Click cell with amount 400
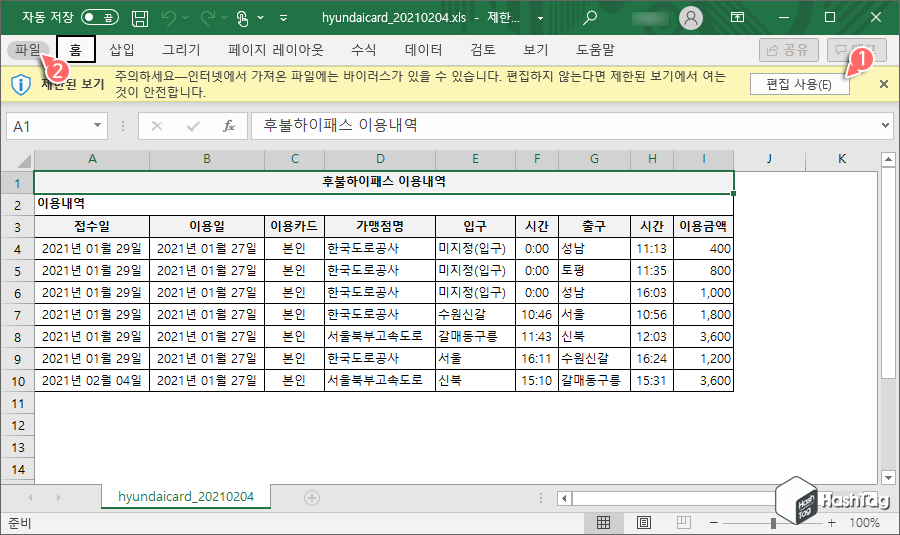900x535 pixels. [704, 249]
